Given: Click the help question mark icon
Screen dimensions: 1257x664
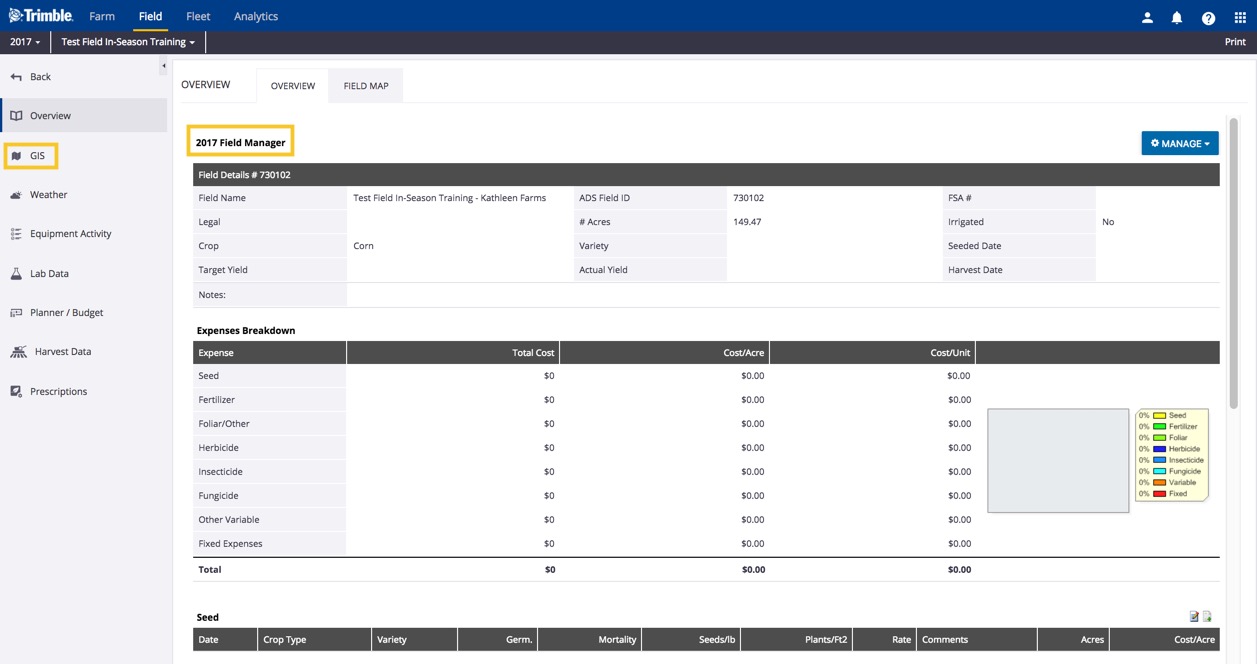Looking at the screenshot, I should click(1208, 17).
